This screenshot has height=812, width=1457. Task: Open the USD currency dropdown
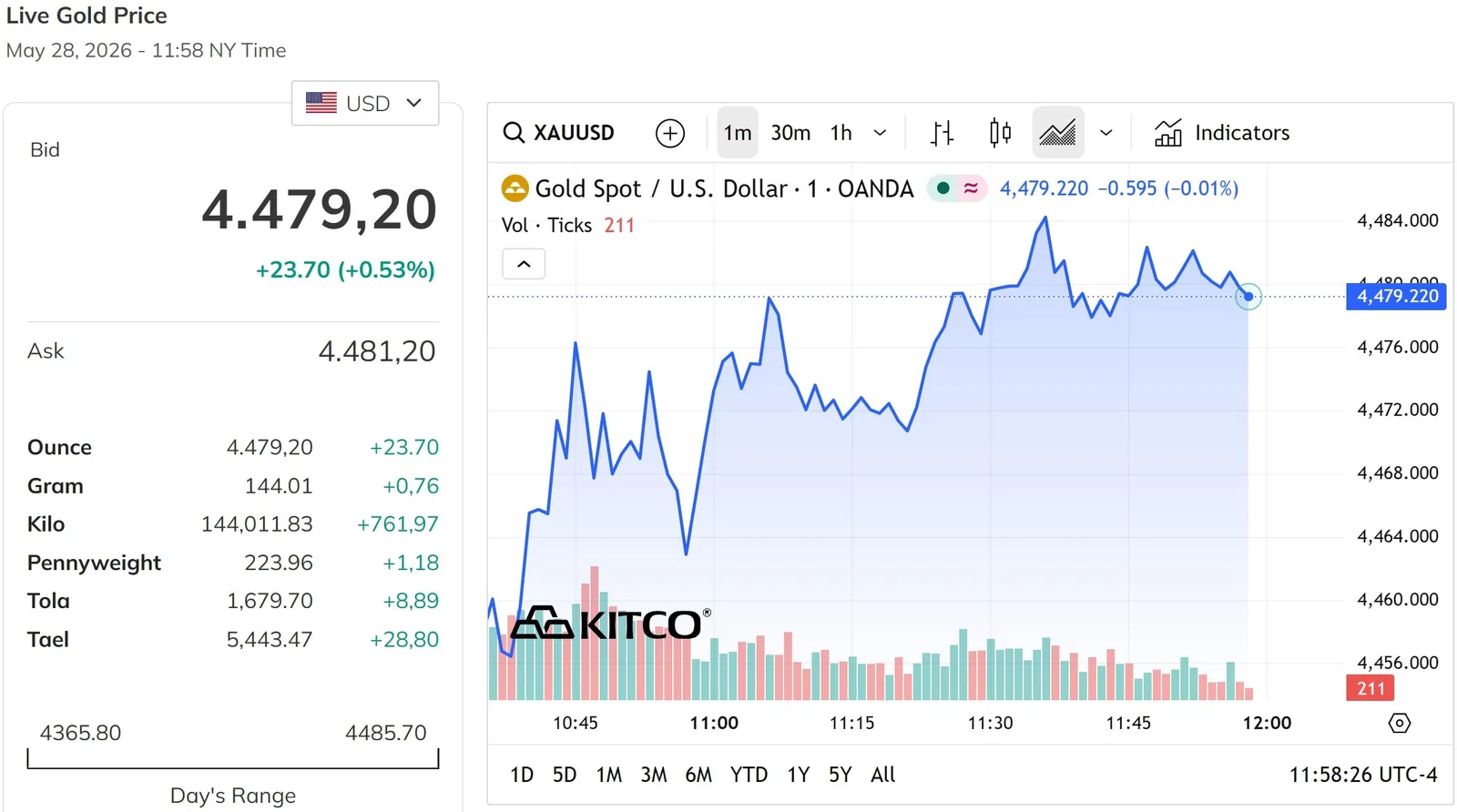[365, 103]
